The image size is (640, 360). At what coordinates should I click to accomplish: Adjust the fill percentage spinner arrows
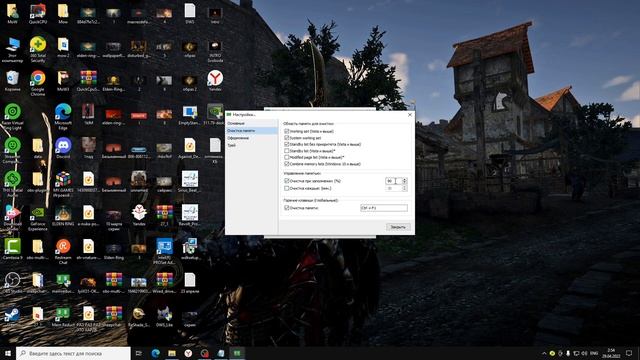tap(404, 181)
